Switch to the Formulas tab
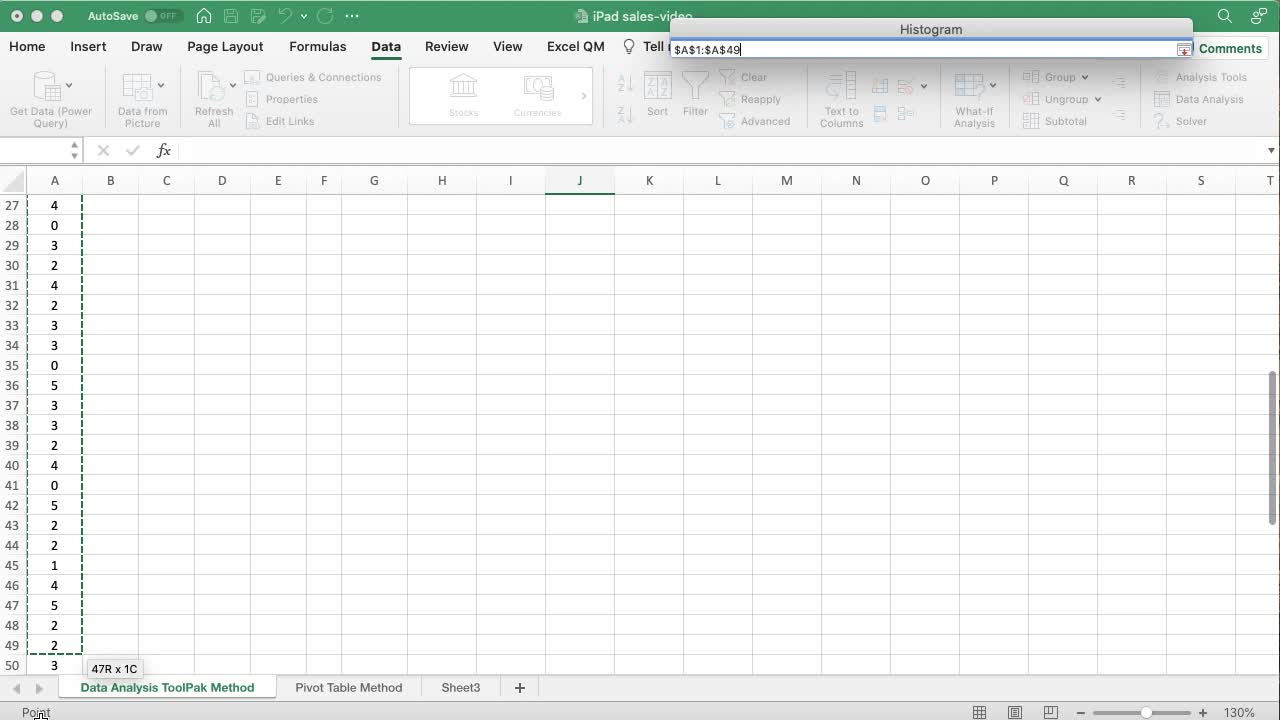The image size is (1280, 720). tap(317, 46)
